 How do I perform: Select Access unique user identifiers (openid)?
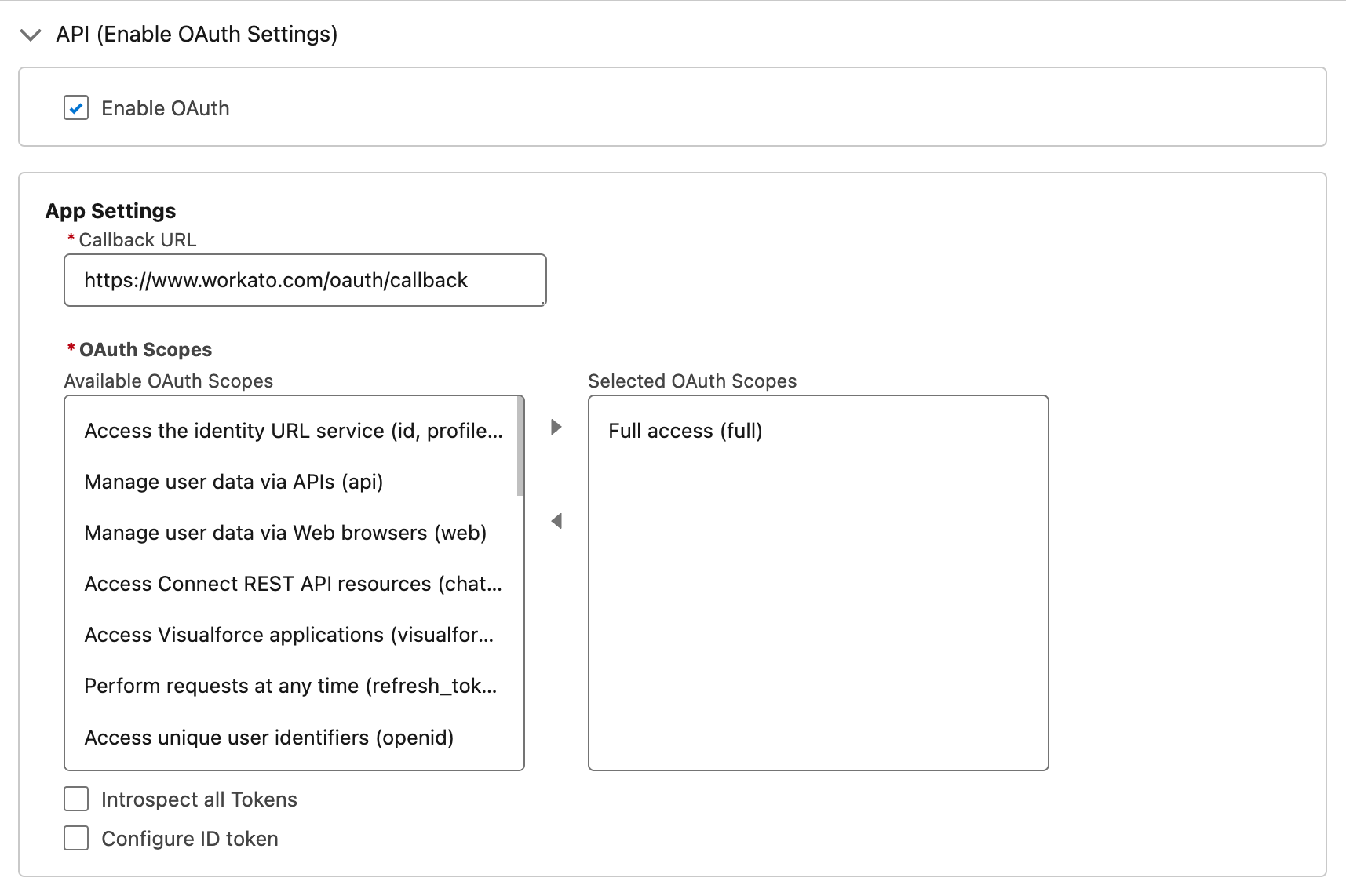point(268,736)
